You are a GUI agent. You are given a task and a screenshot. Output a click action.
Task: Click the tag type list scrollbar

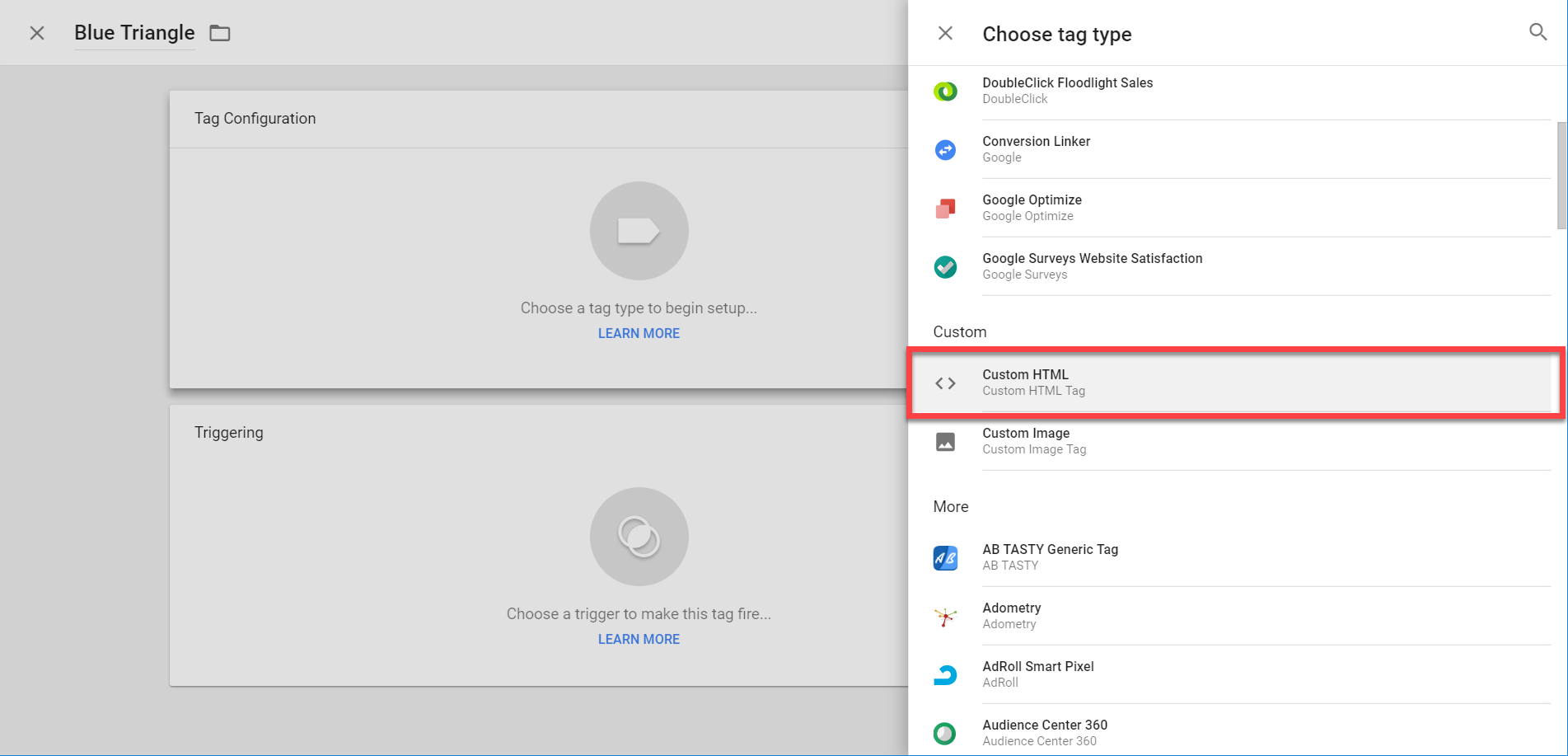pos(1561,175)
